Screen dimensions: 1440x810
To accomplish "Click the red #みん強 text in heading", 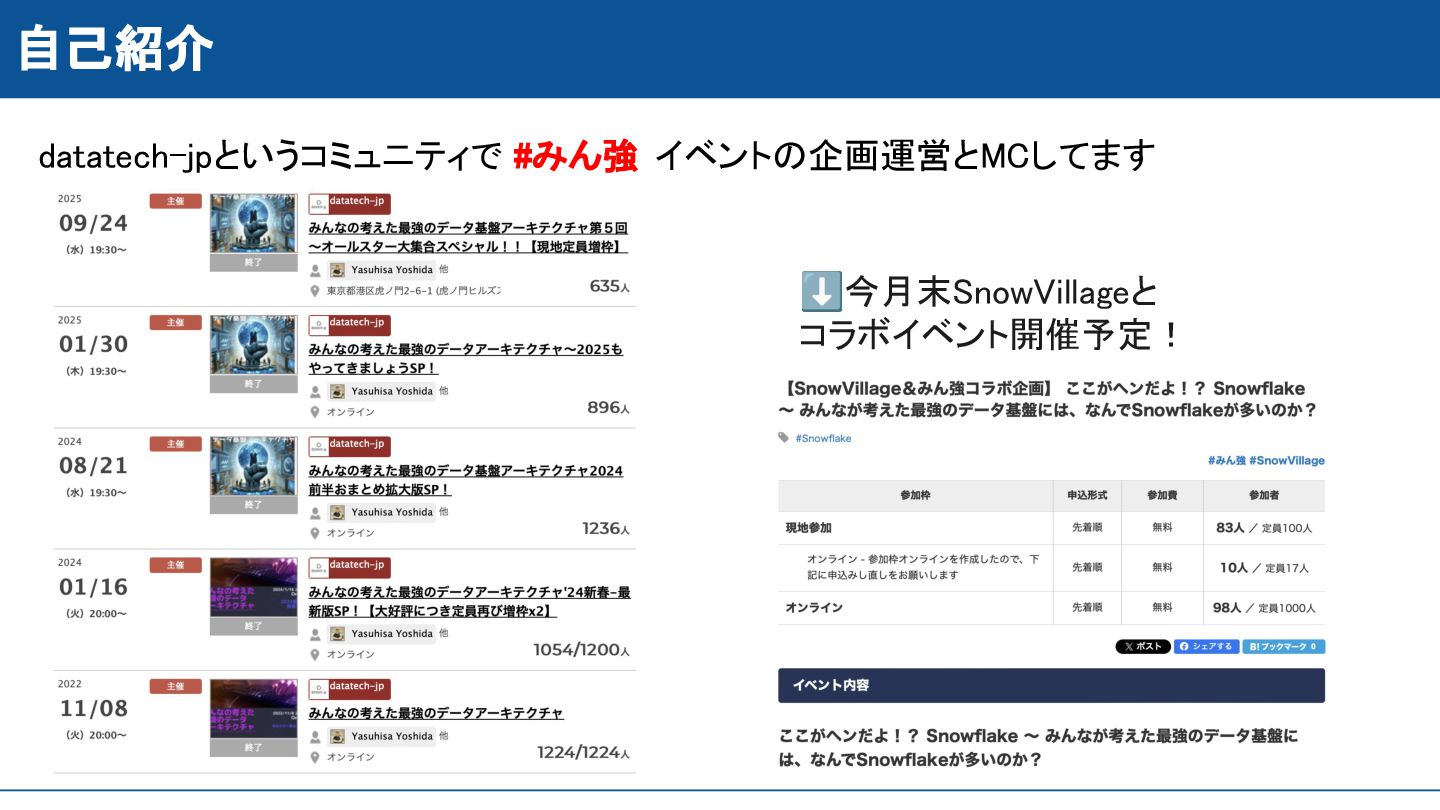I will (x=575, y=156).
